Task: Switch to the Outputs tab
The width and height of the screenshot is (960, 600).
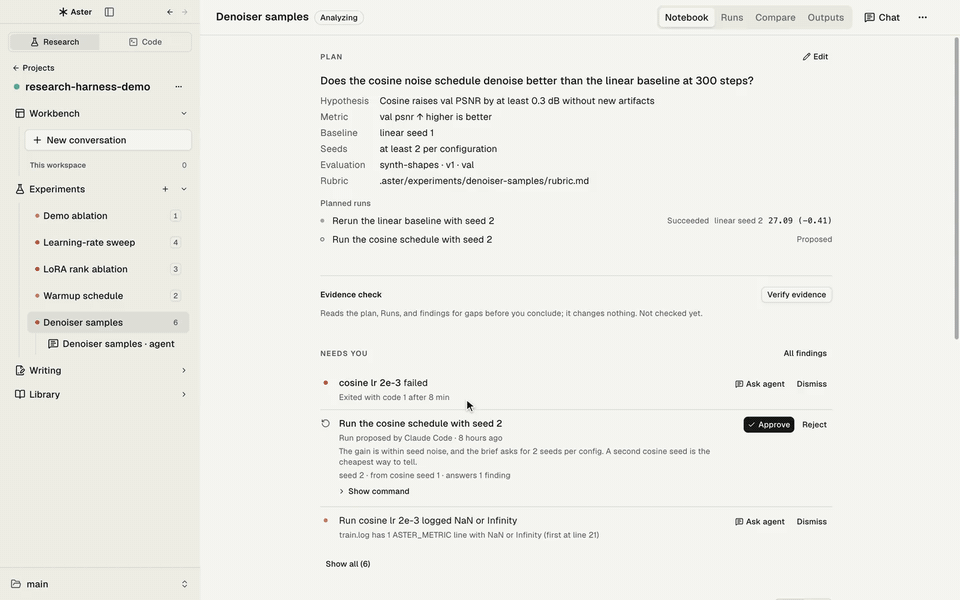Action: click(x=825, y=17)
